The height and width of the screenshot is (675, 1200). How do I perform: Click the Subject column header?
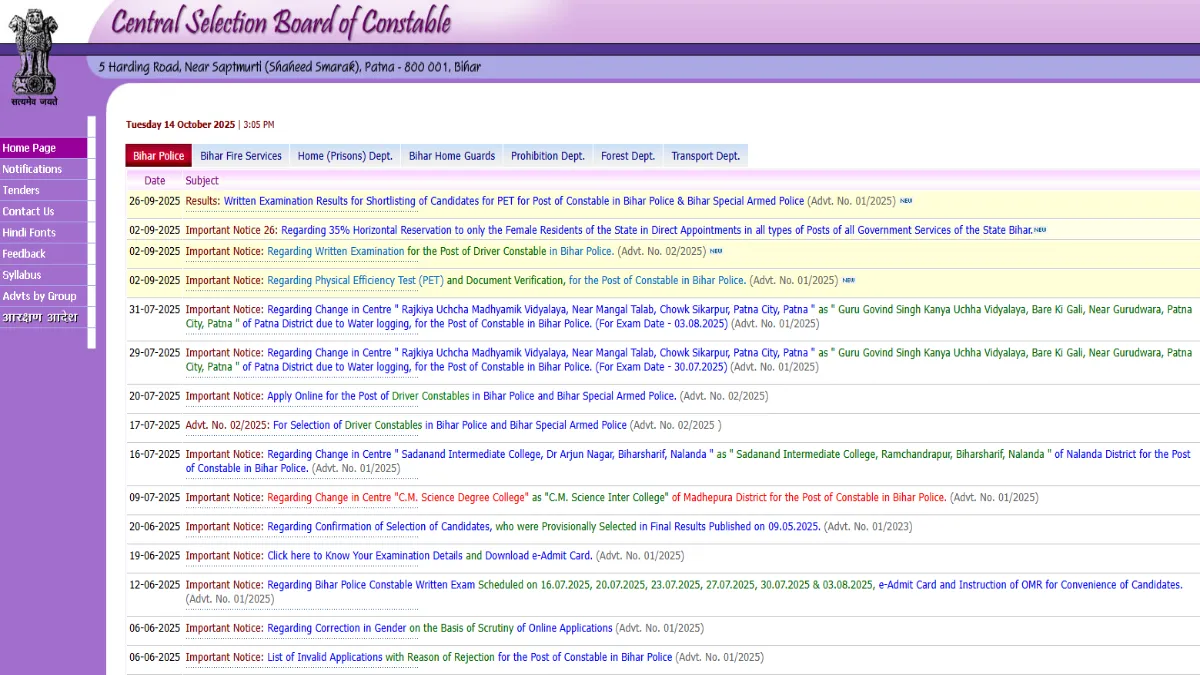point(202,181)
